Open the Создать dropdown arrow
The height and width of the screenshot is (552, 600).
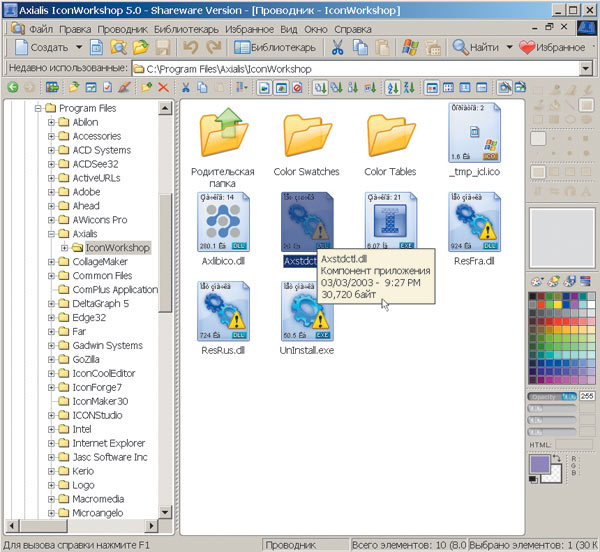point(79,47)
